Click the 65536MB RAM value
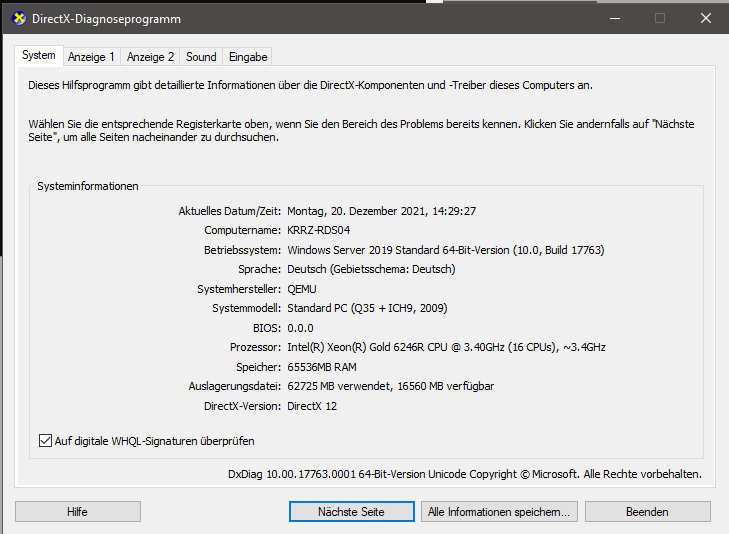Image resolution: width=729 pixels, height=534 pixels. tap(322, 367)
